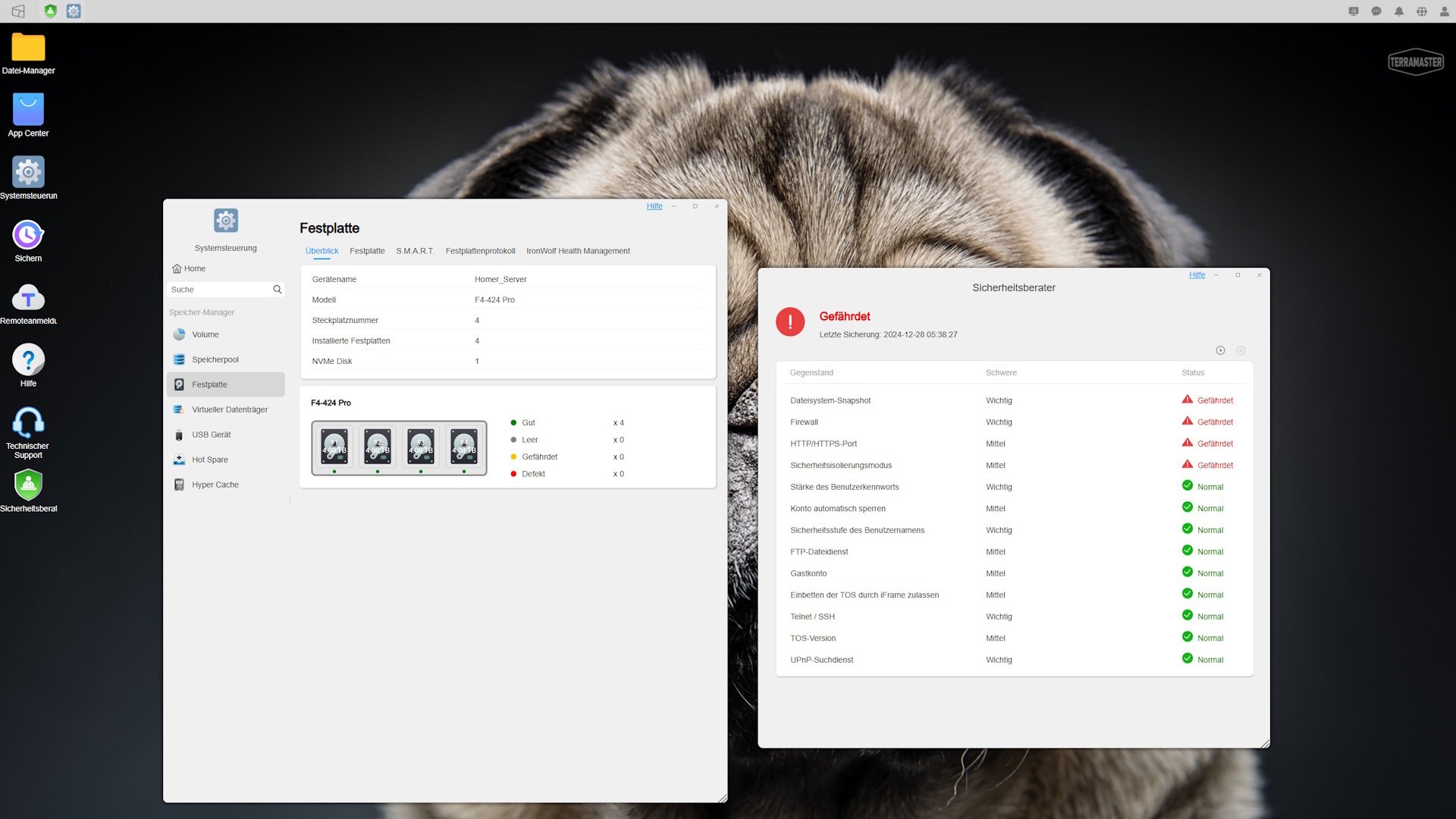1456x819 pixels.
Task: Switch to the S.M.A.R.T. tab
Action: click(415, 251)
